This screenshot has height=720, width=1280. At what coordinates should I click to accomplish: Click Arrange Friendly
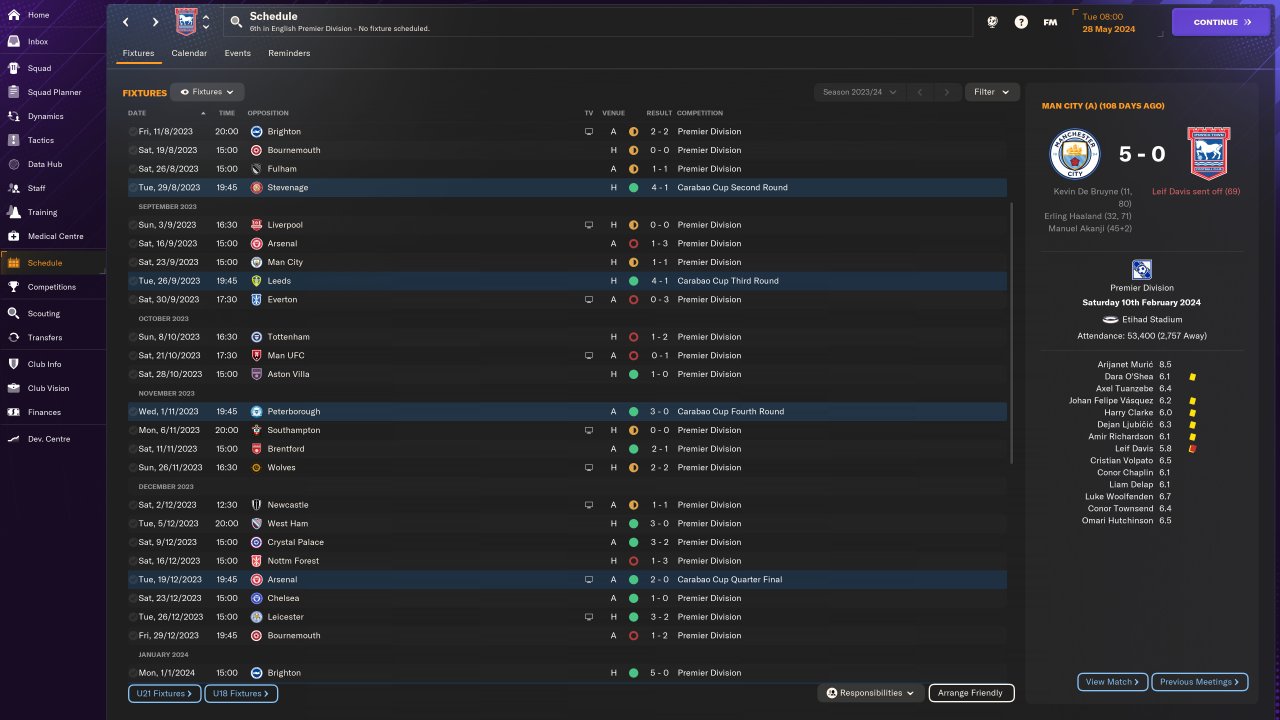pos(971,693)
